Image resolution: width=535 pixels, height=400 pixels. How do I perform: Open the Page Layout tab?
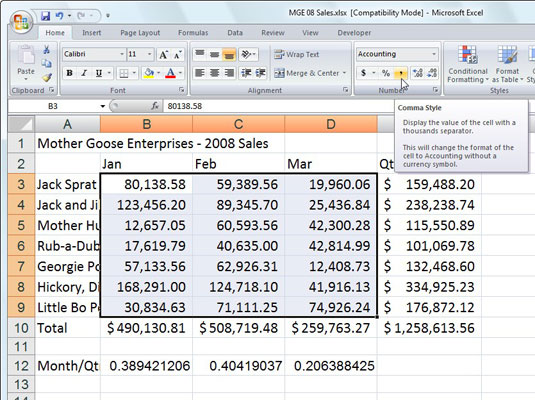140,33
